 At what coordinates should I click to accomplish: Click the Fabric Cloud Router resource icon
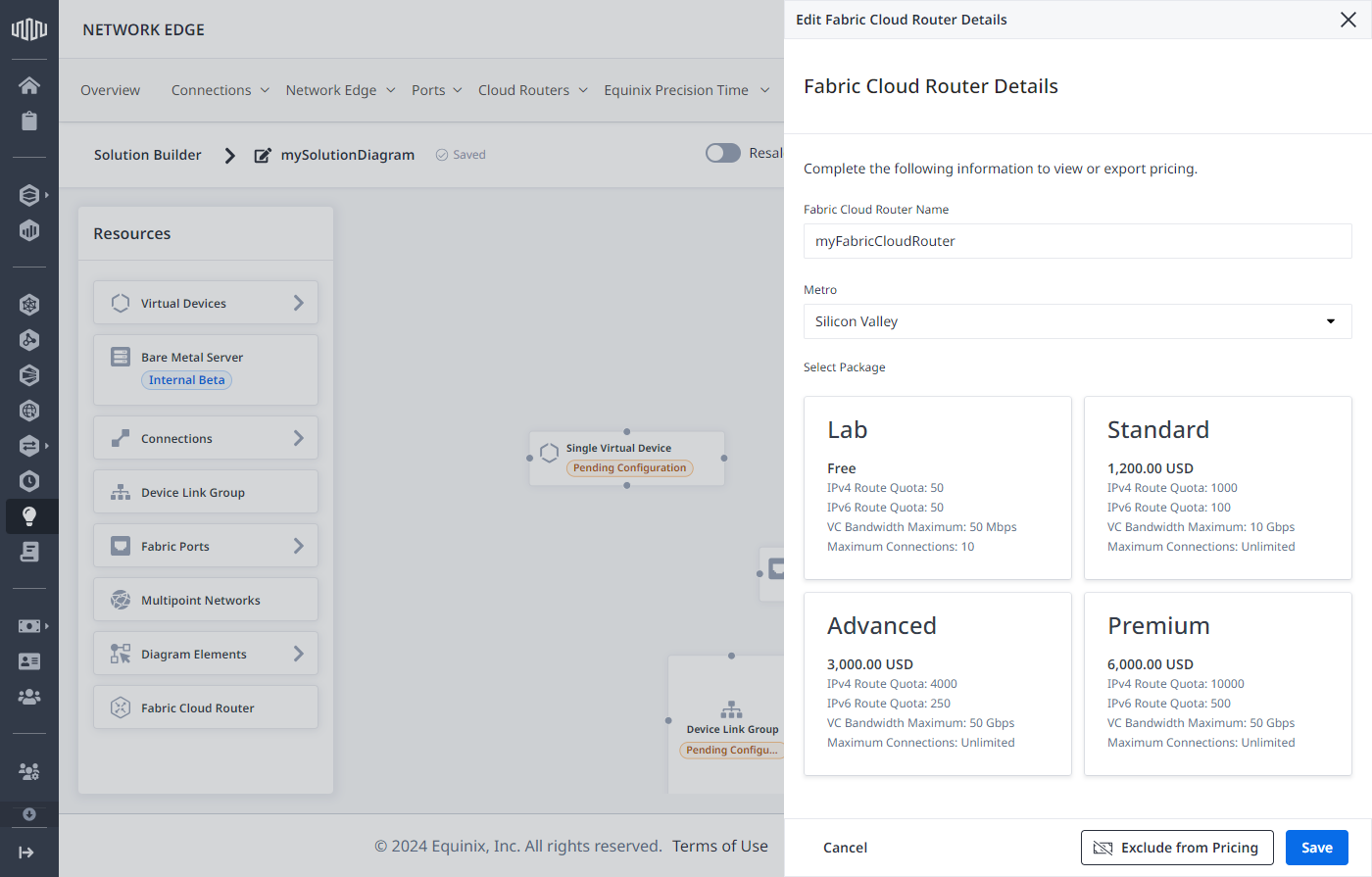click(121, 707)
